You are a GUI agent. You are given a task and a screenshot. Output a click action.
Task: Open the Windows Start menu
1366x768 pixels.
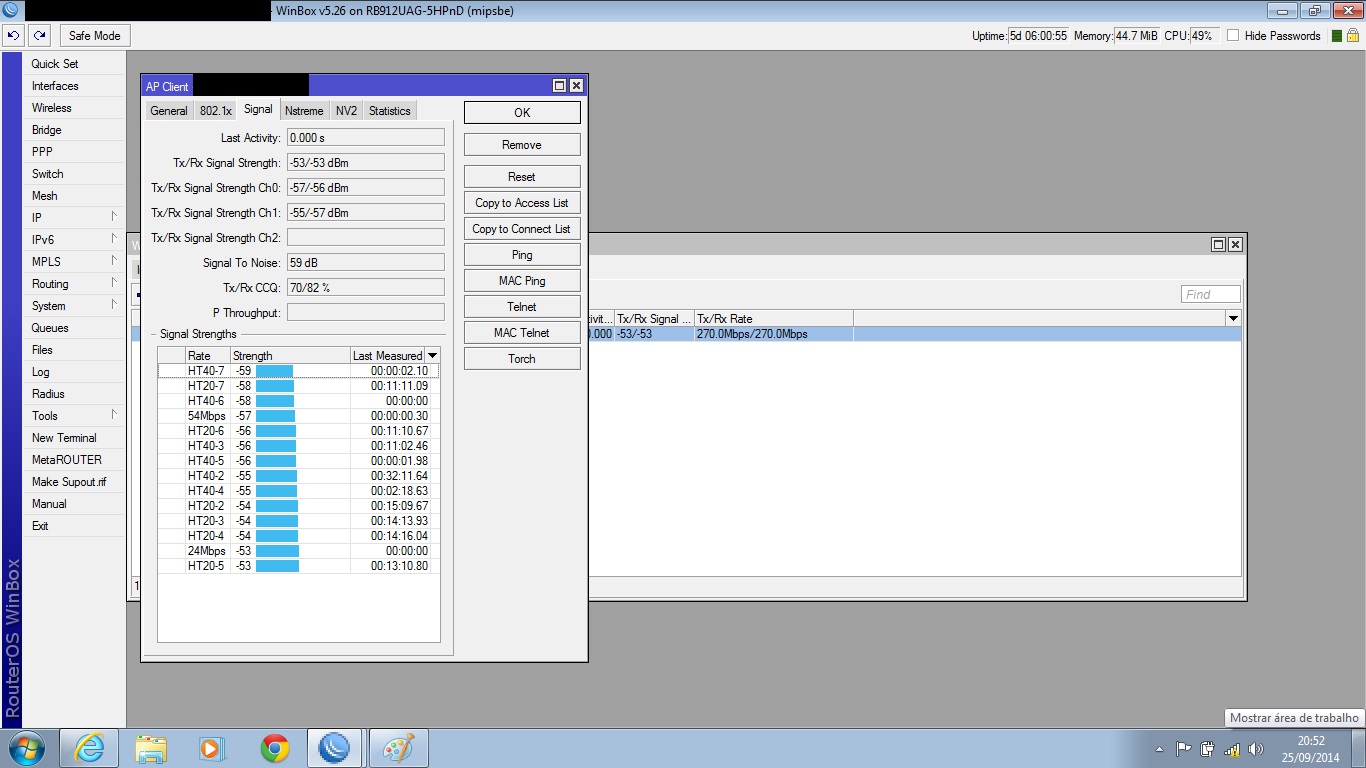click(25, 748)
